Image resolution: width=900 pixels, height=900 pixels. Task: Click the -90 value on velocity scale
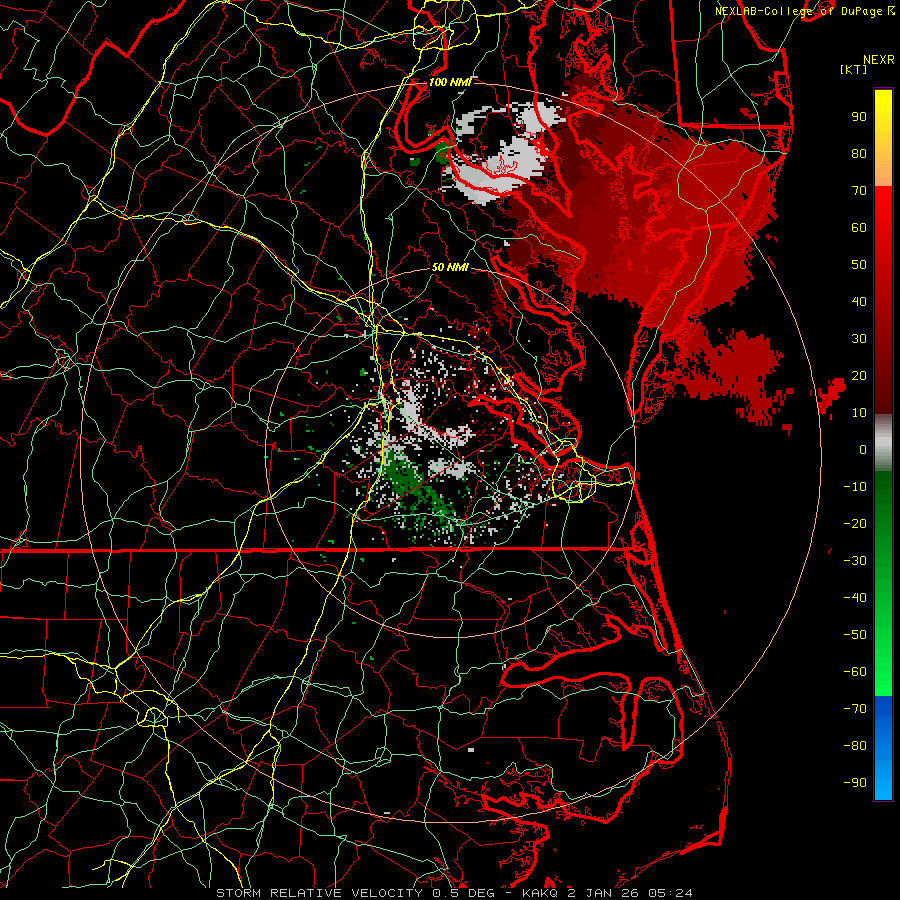[x=855, y=783]
